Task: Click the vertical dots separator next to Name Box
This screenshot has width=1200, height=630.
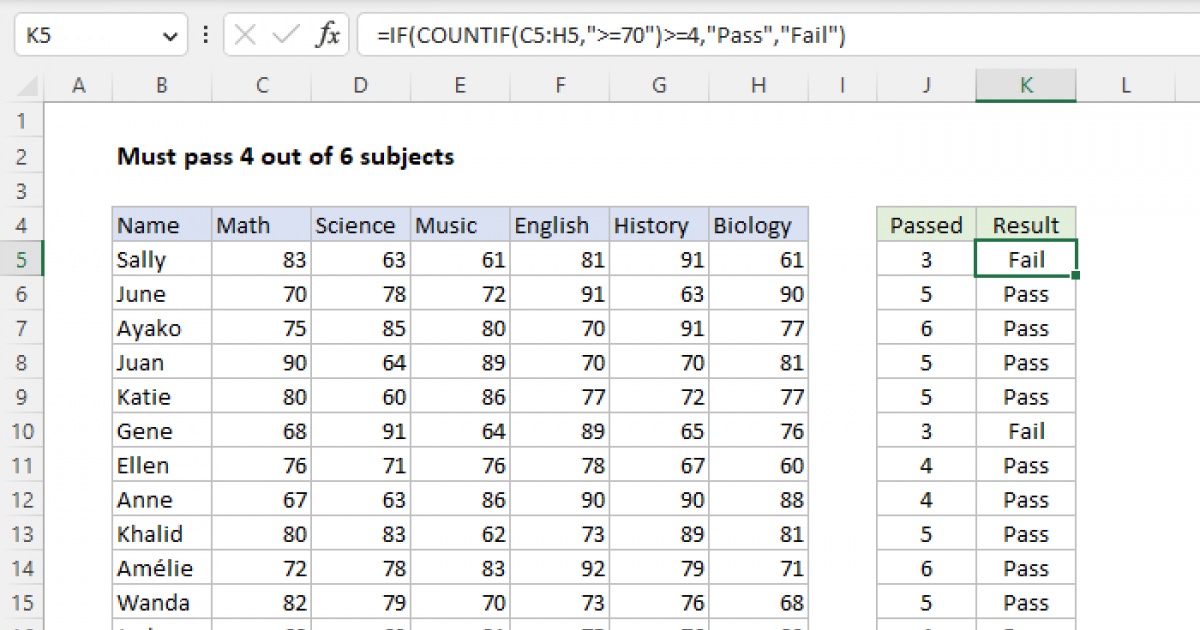Action: point(205,34)
